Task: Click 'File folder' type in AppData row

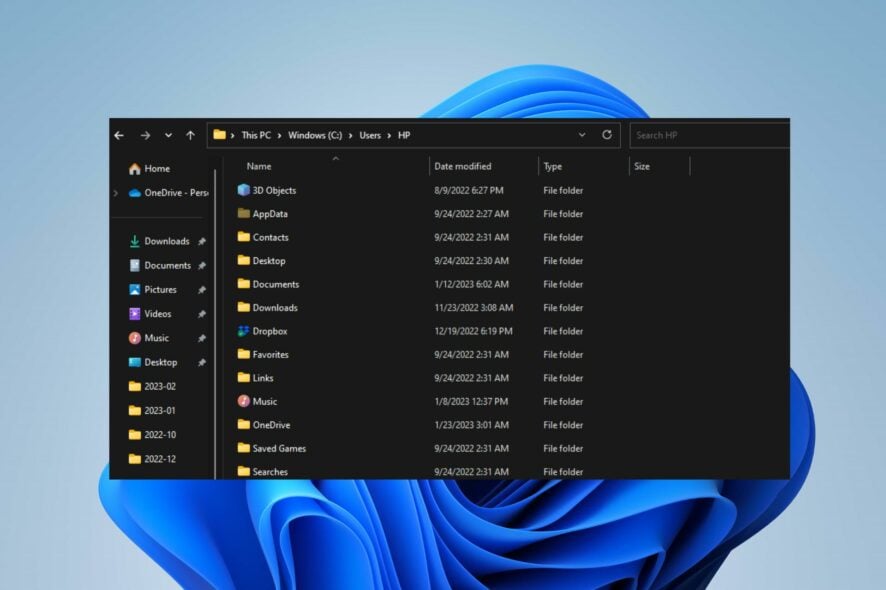Action: tap(563, 214)
